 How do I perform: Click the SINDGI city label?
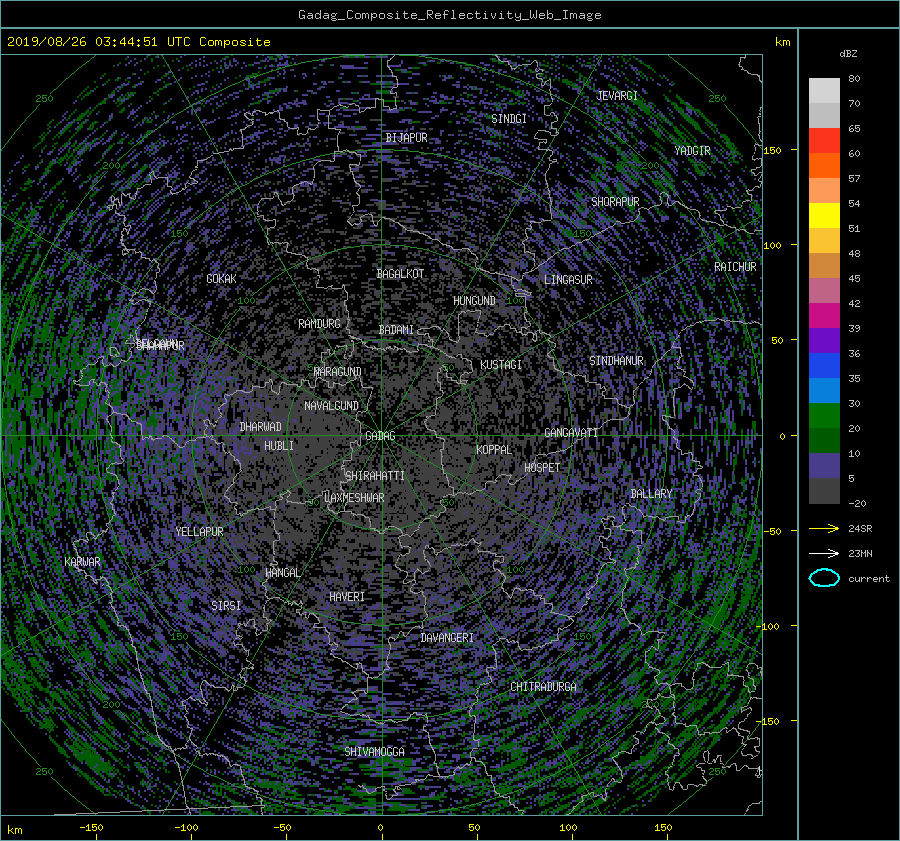coord(509,119)
